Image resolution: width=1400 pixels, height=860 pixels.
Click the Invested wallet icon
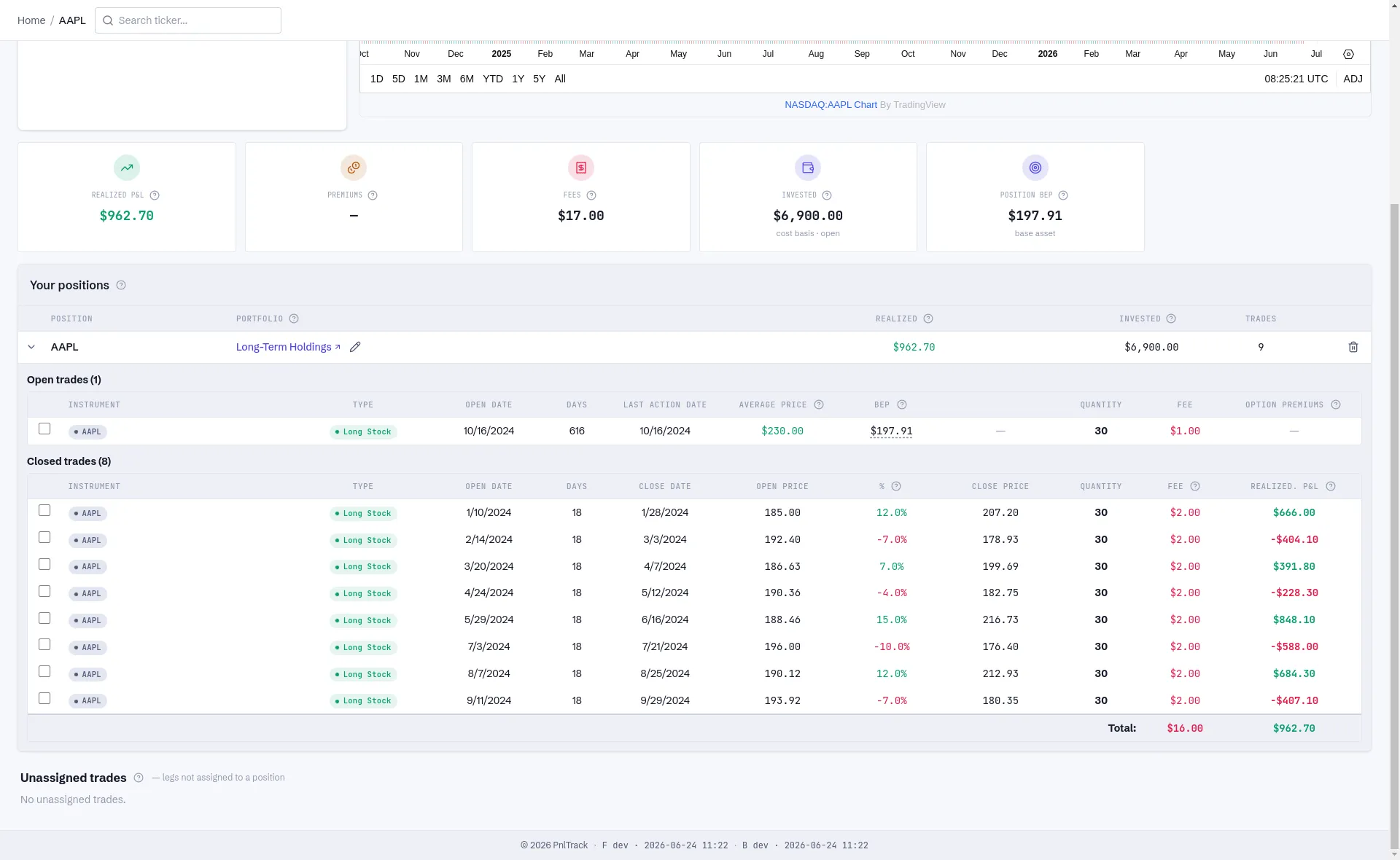pyautogui.click(x=808, y=168)
